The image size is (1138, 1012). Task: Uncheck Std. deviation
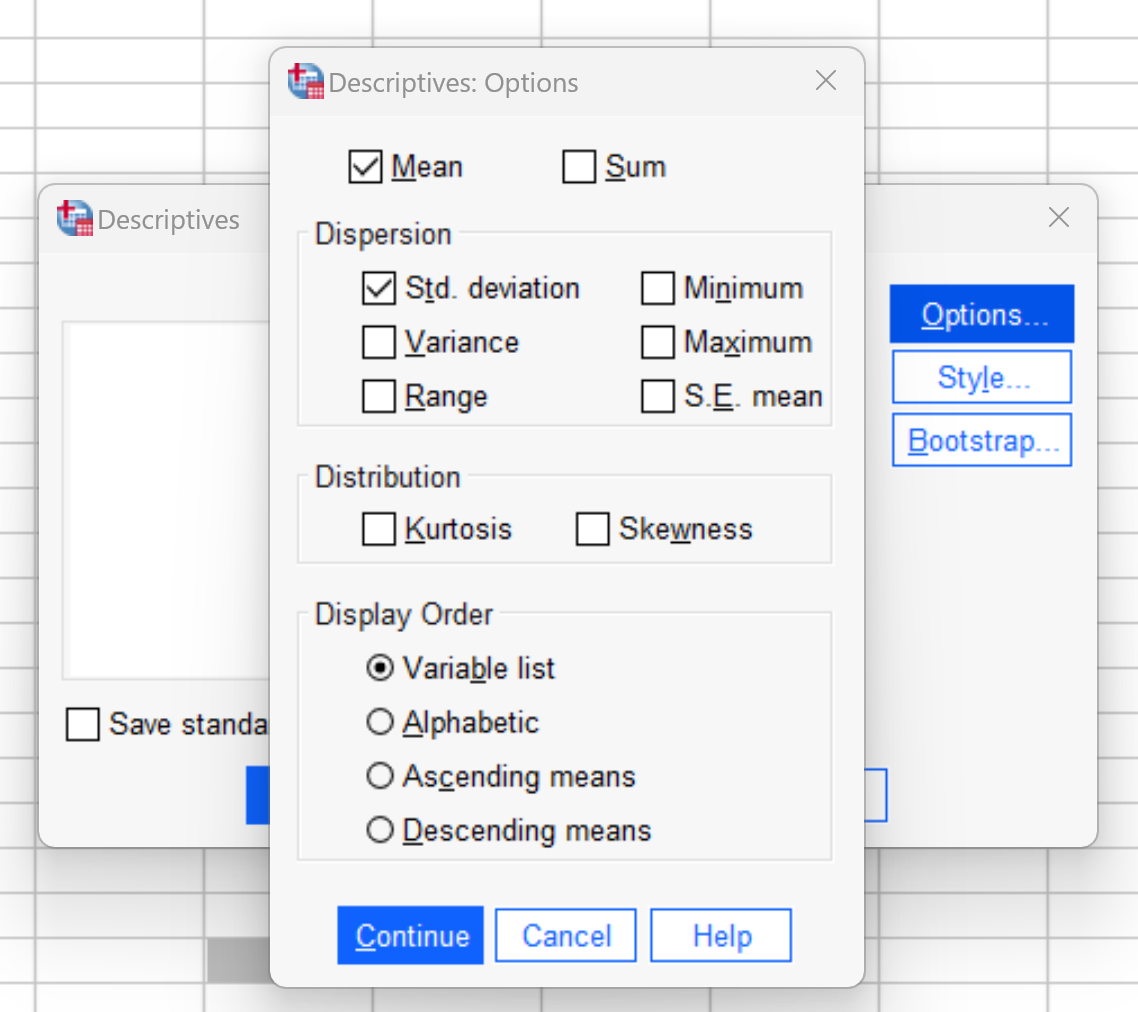point(378,289)
